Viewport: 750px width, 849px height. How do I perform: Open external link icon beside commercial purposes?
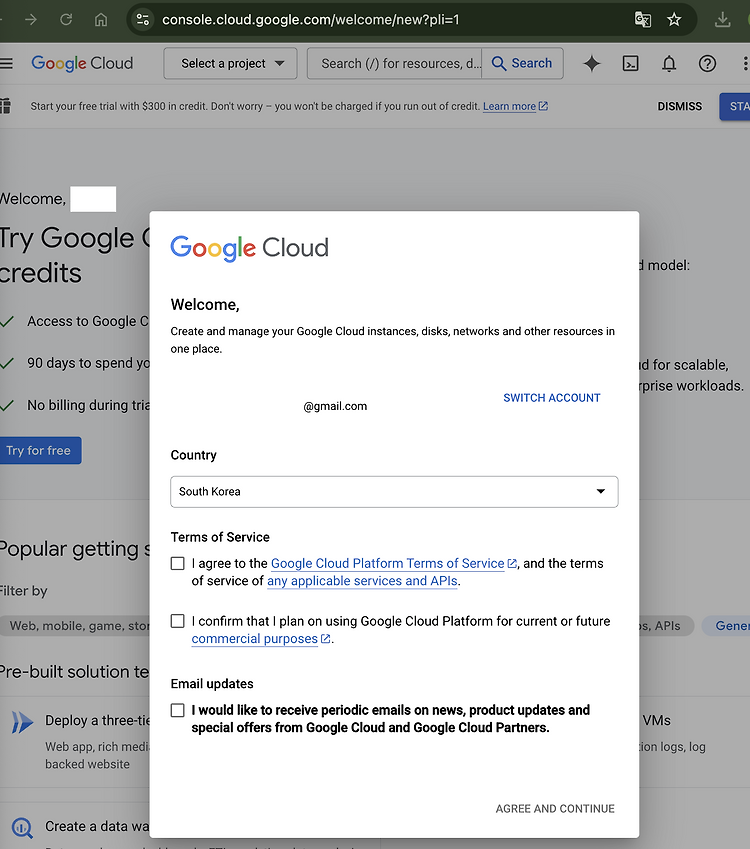tap(325, 639)
